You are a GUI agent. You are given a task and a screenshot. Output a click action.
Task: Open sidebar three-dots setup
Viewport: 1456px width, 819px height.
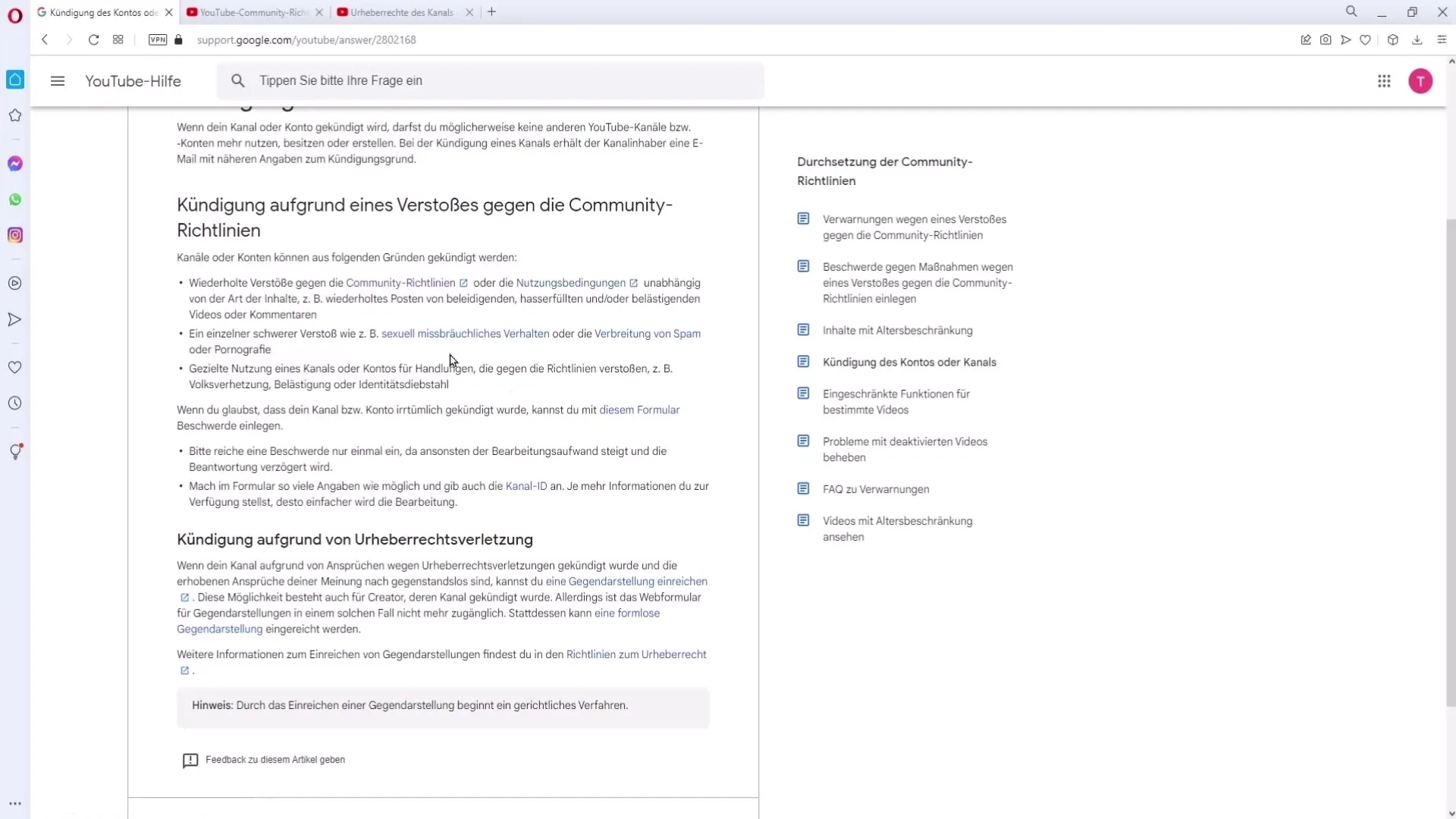point(15,804)
